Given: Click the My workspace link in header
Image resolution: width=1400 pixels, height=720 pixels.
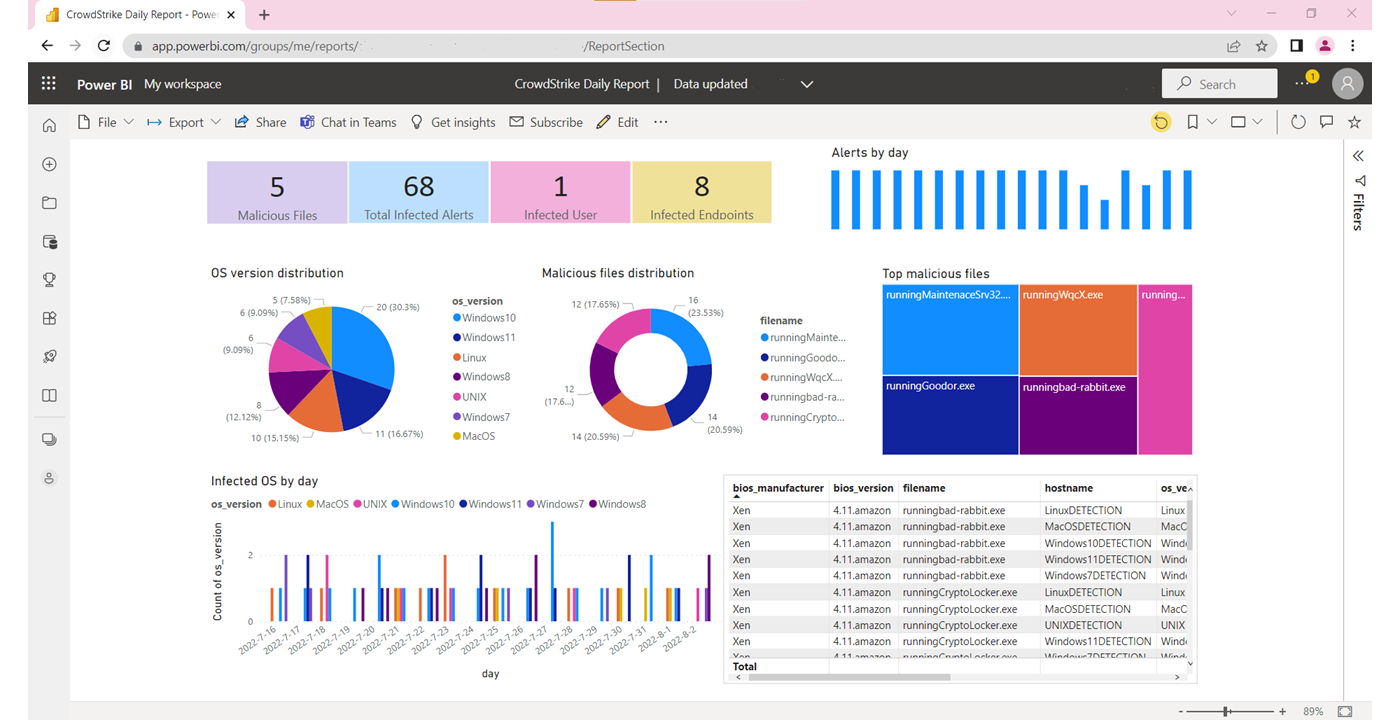Looking at the screenshot, I should [x=183, y=84].
